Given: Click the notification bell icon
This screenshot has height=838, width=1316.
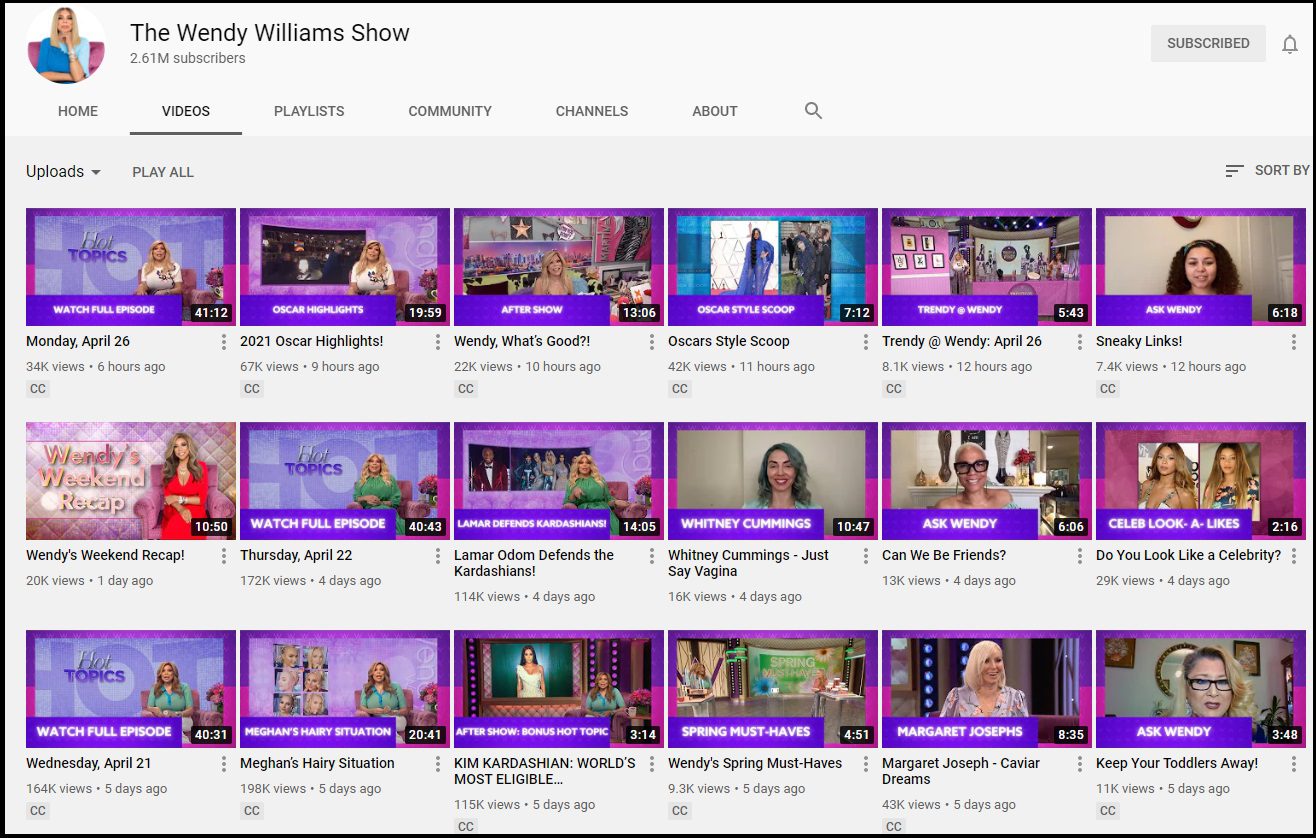Looking at the screenshot, I should coord(1290,44).
